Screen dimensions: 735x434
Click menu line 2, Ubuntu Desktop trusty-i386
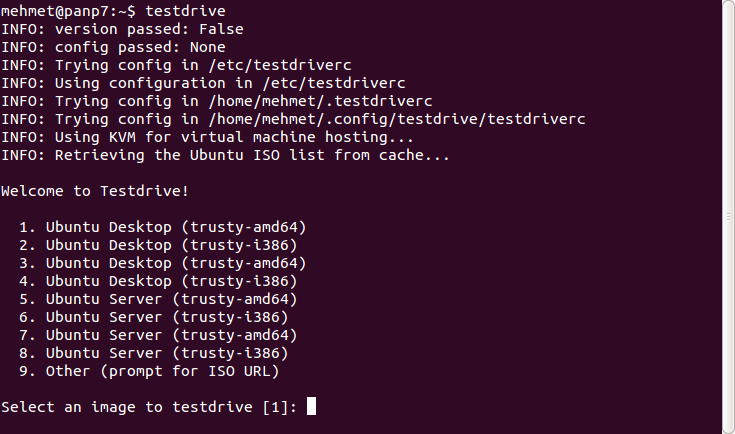click(158, 245)
